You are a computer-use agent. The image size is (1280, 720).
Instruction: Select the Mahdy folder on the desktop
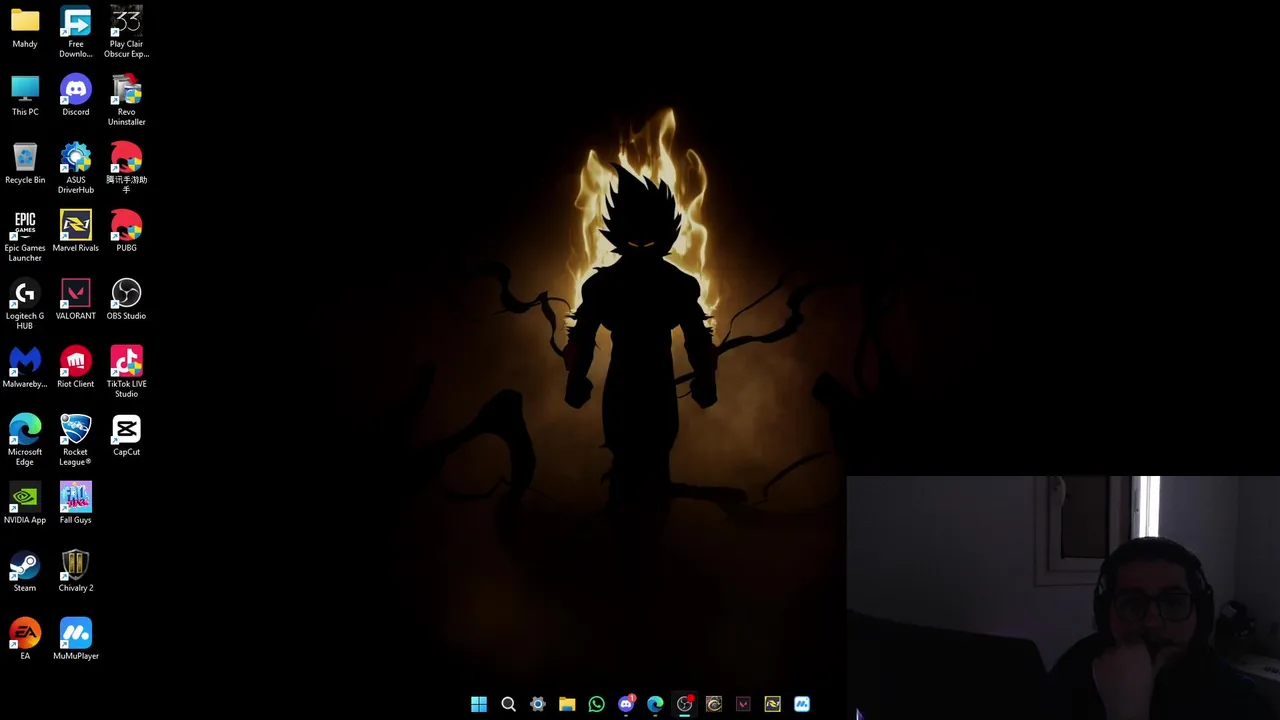[x=25, y=28]
